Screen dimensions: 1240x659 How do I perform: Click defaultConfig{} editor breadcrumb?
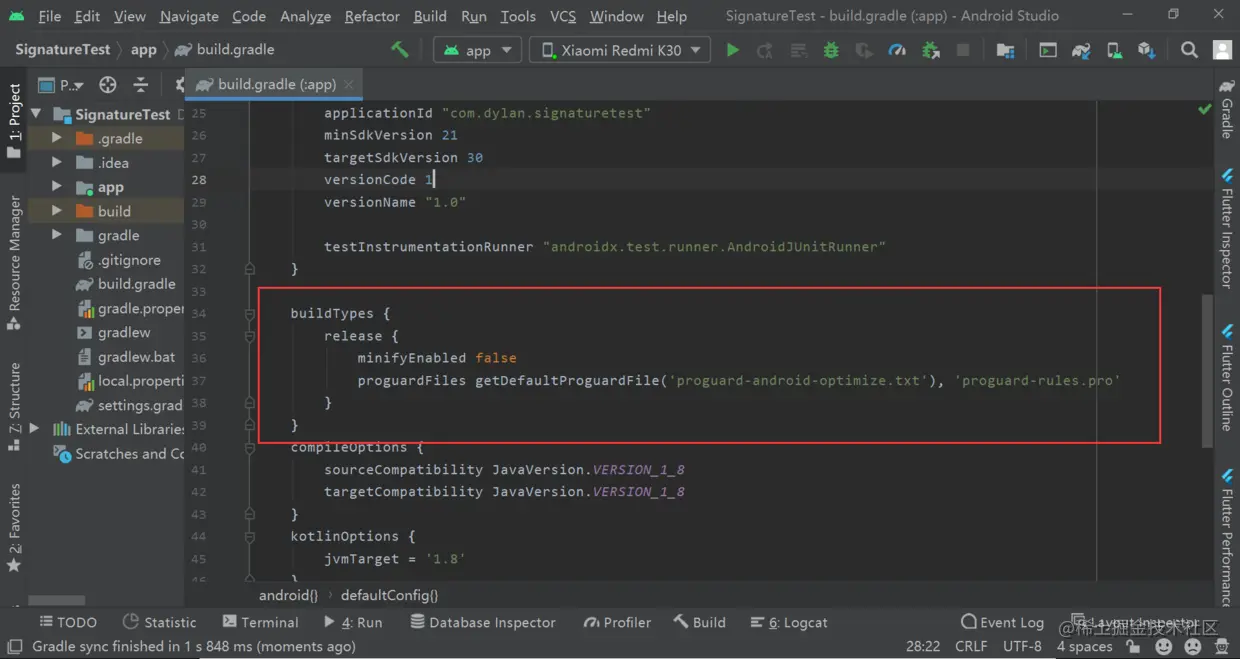click(x=389, y=595)
